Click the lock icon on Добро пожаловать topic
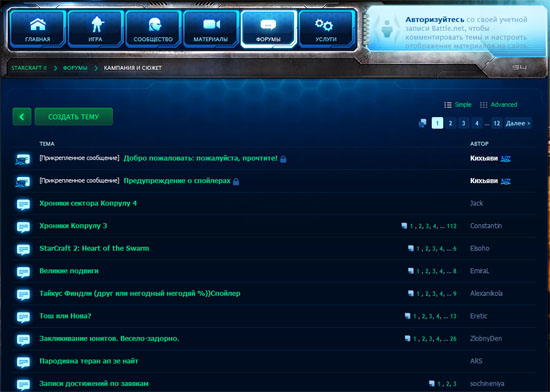550x392 pixels. click(x=283, y=159)
